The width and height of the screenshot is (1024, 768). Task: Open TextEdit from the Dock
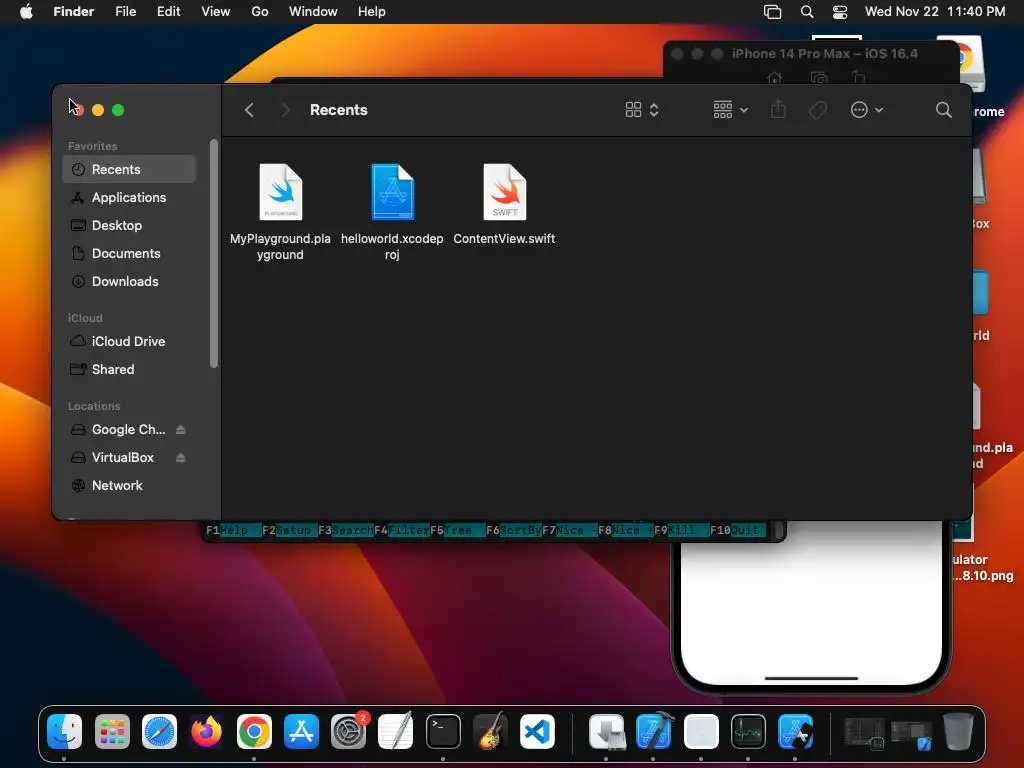396,731
